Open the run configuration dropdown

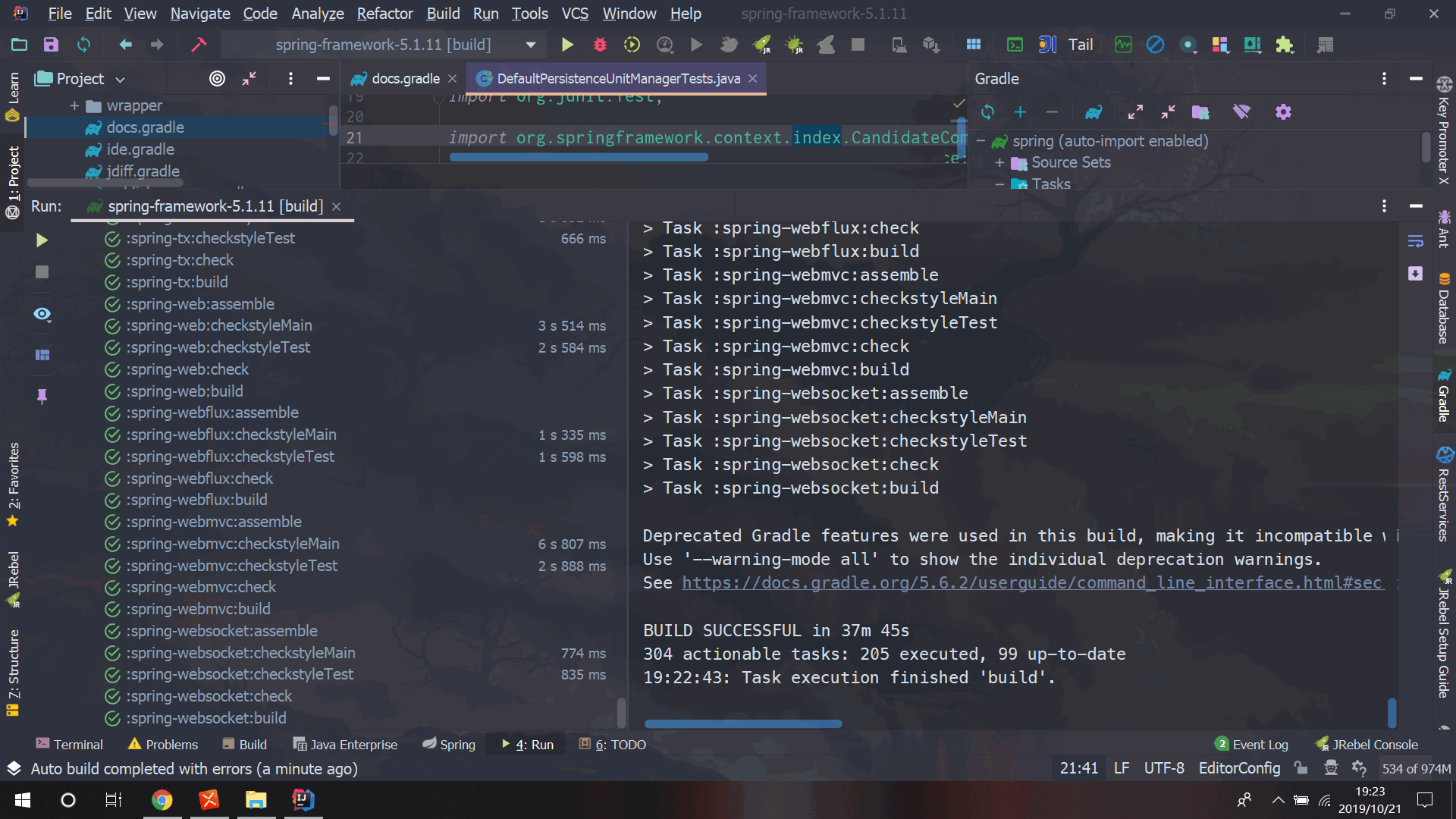point(531,45)
